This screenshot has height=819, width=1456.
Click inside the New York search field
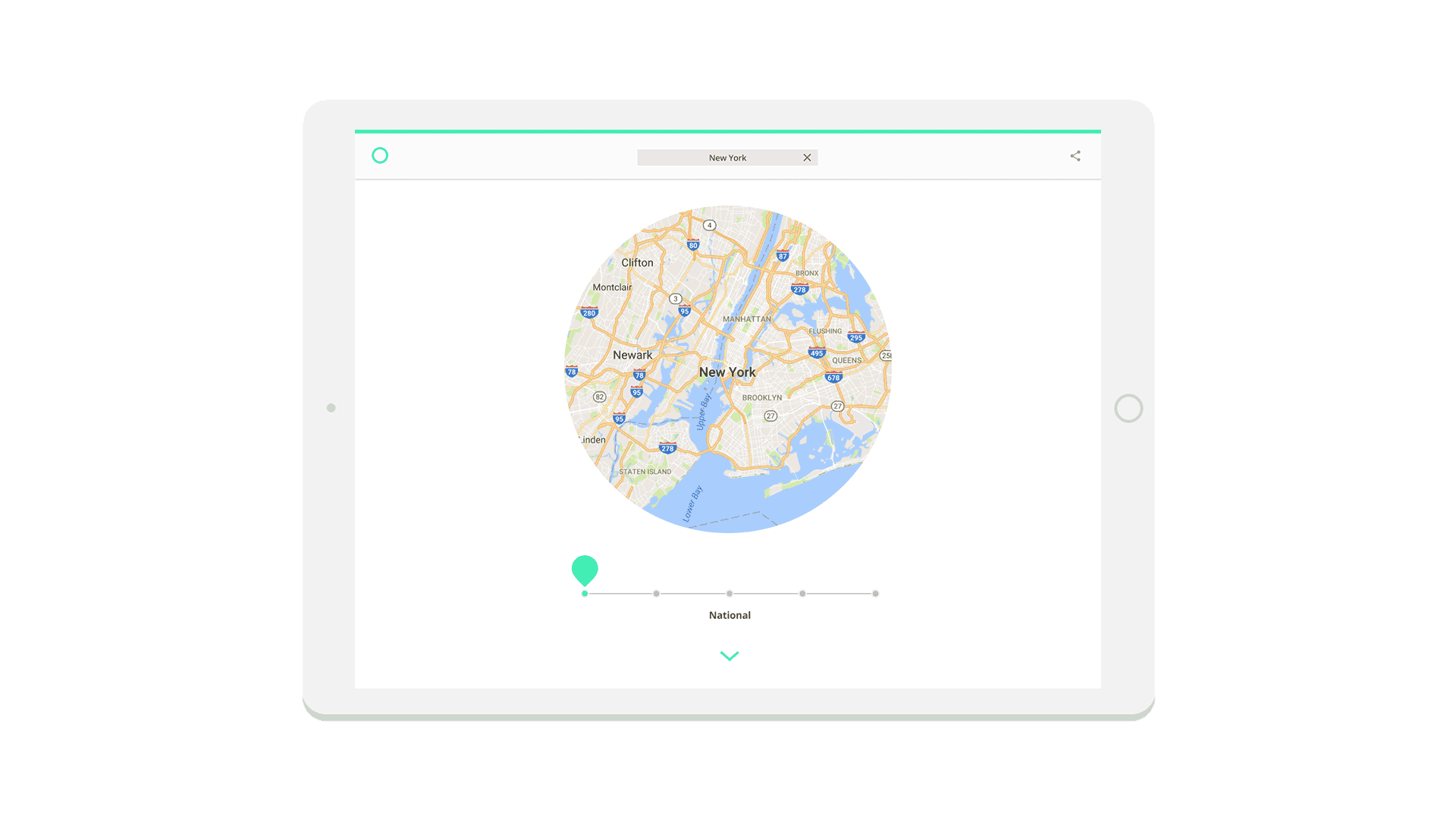pos(727,157)
